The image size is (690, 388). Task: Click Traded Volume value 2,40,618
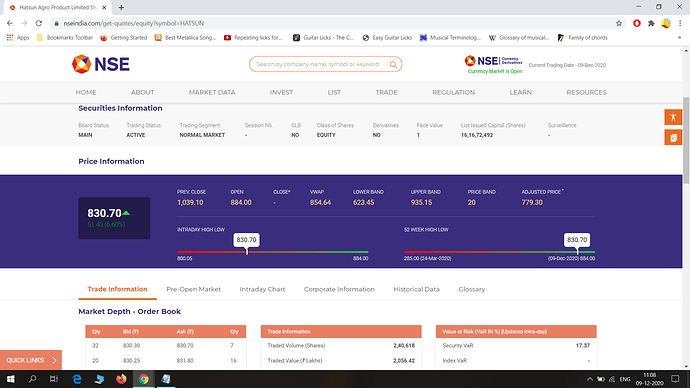tap(404, 346)
